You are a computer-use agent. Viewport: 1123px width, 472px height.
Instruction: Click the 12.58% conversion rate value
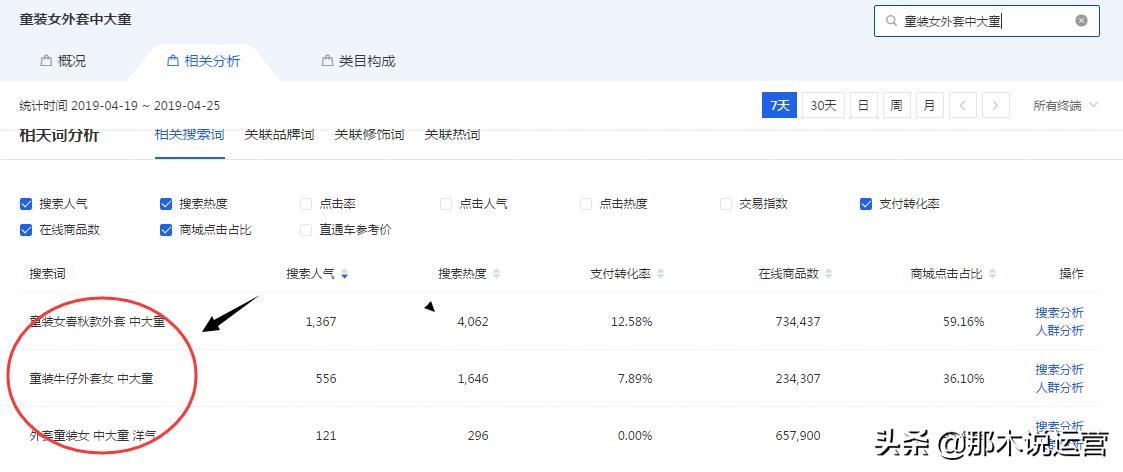[x=632, y=322]
